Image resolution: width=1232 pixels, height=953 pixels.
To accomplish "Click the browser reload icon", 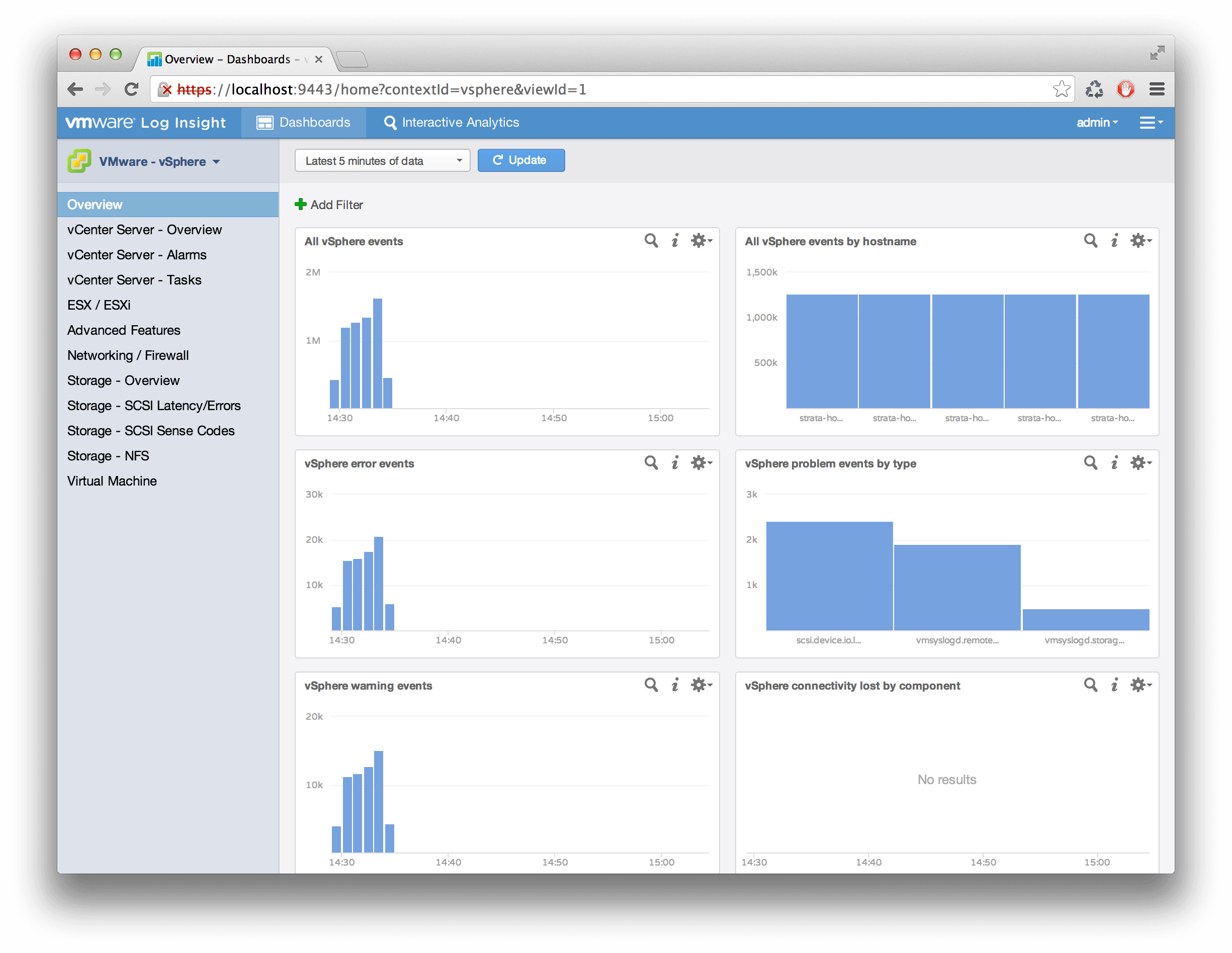I will [x=131, y=89].
